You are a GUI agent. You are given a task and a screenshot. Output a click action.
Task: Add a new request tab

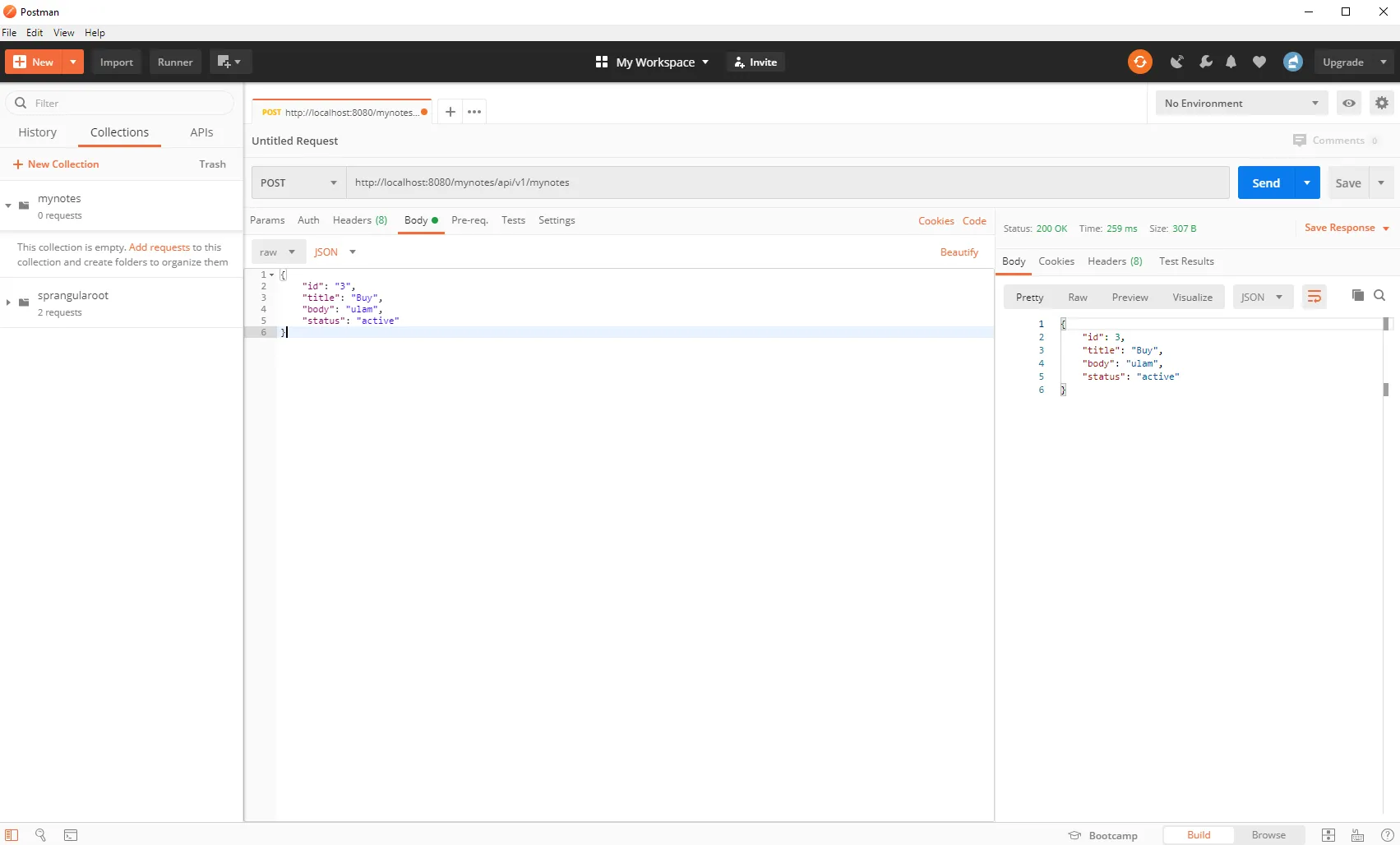(x=450, y=112)
